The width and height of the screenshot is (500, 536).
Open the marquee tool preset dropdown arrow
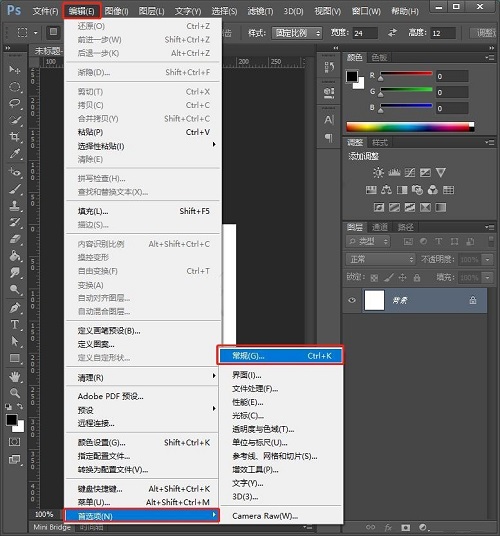[36, 33]
